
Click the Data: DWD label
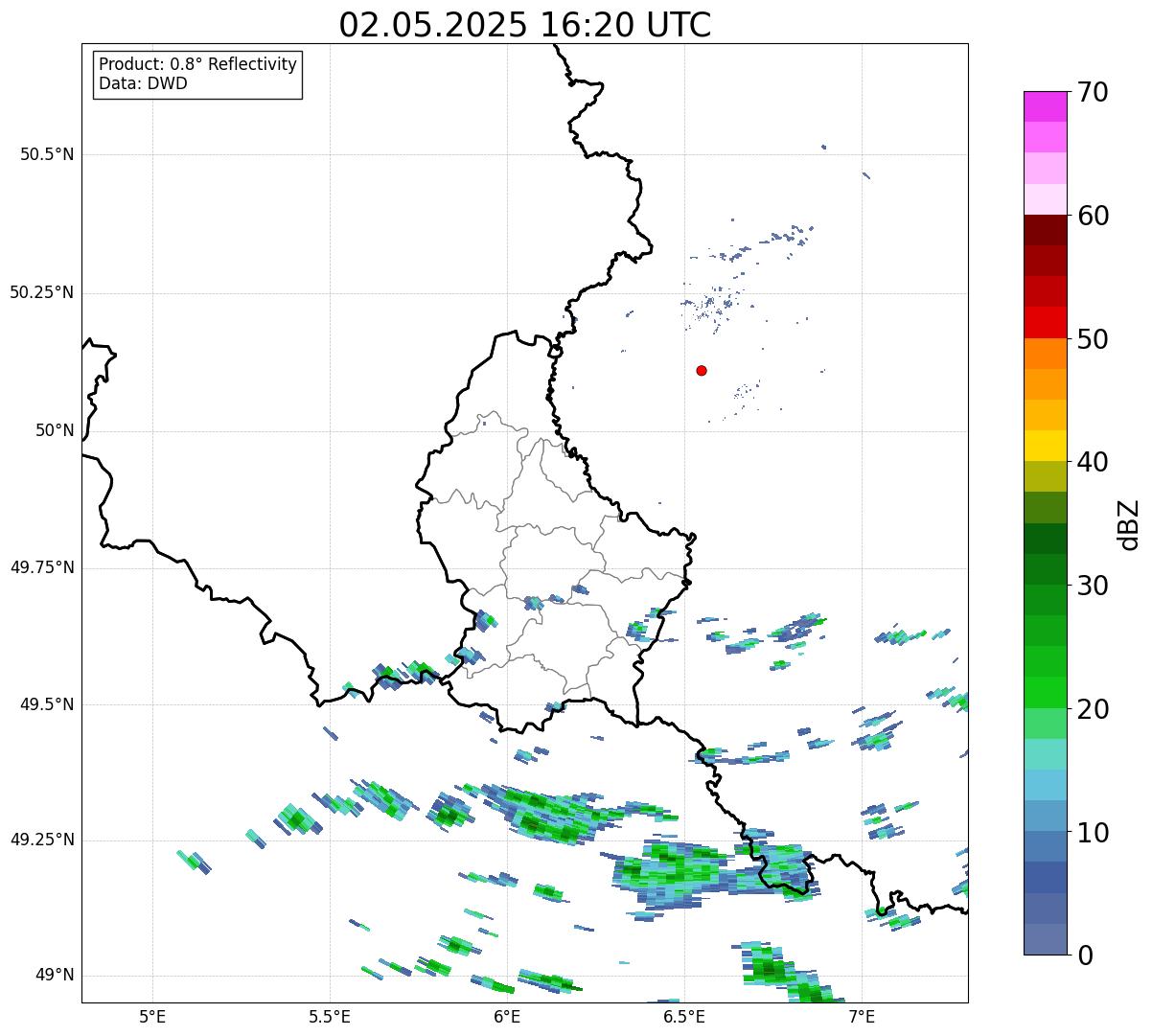[143, 83]
